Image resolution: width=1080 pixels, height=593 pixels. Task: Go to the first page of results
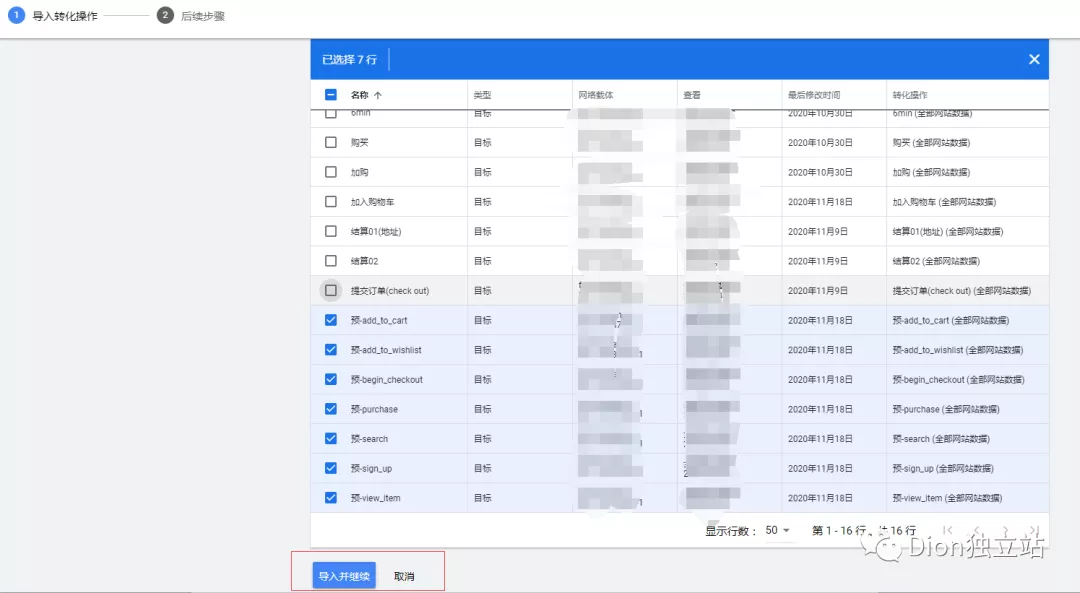click(947, 531)
